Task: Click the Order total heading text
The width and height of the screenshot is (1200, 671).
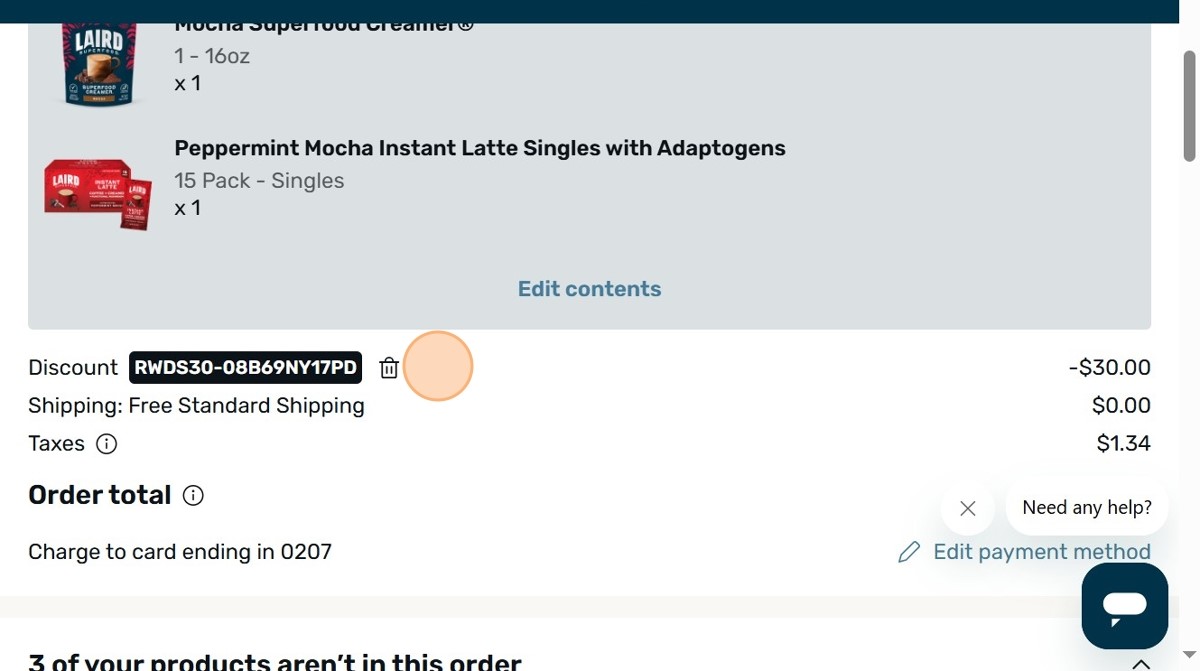Action: point(100,495)
